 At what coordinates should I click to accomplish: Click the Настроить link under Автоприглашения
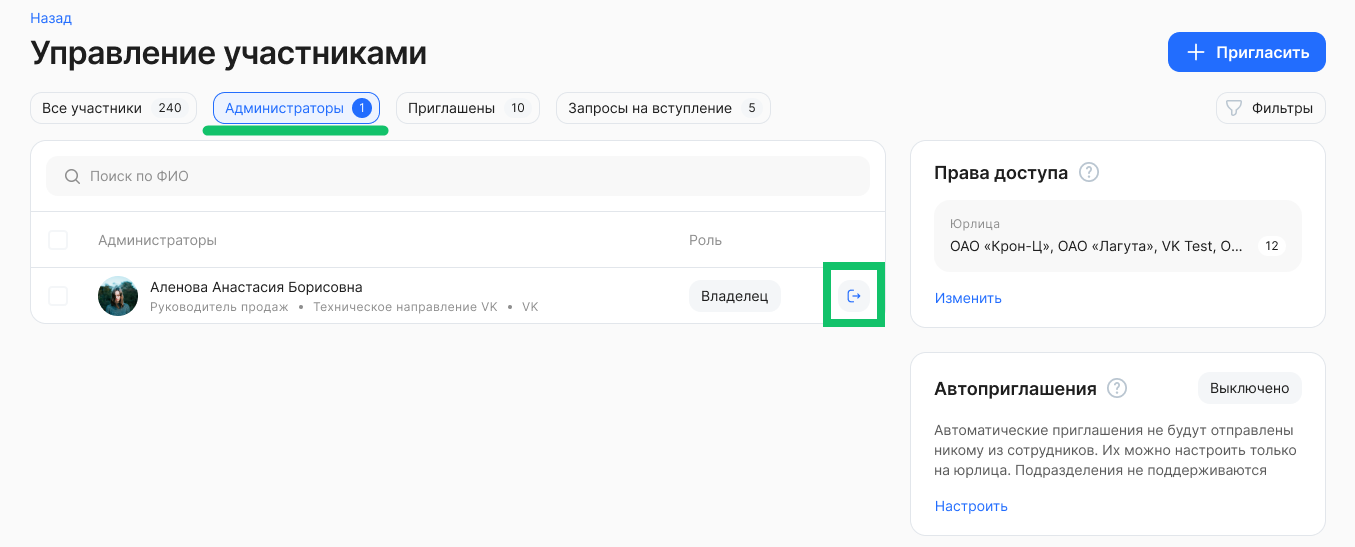[971, 506]
